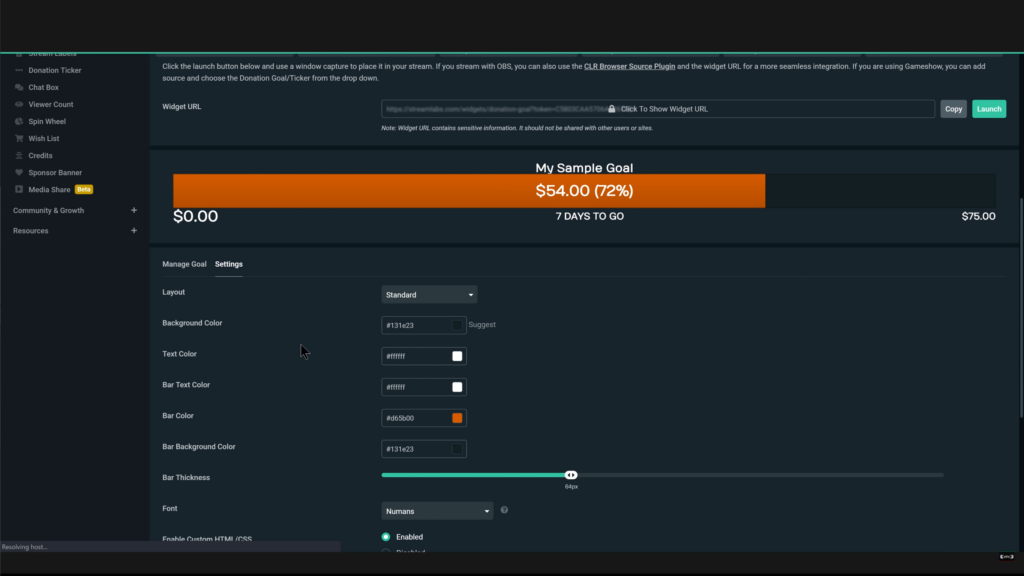The width and height of the screenshot is (1024, 576).
Task: Open Text Color white swatch
Action: pos(457,356)
